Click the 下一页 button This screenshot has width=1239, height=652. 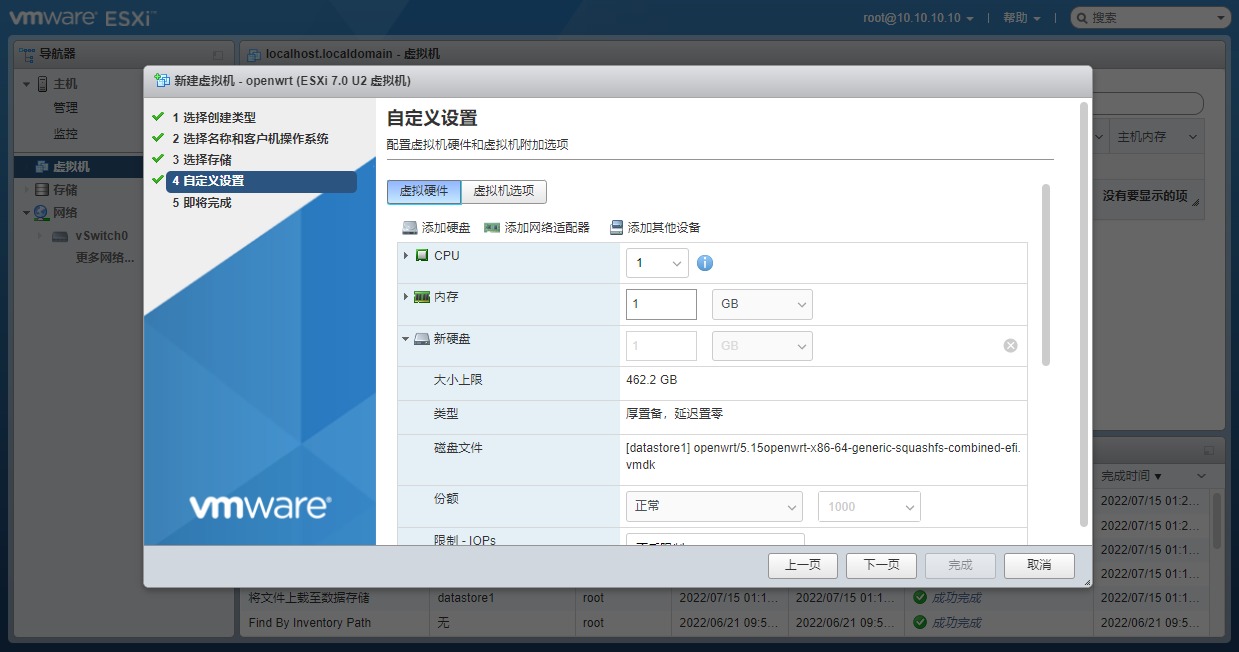pyautogui.click(x=880, y=564)
